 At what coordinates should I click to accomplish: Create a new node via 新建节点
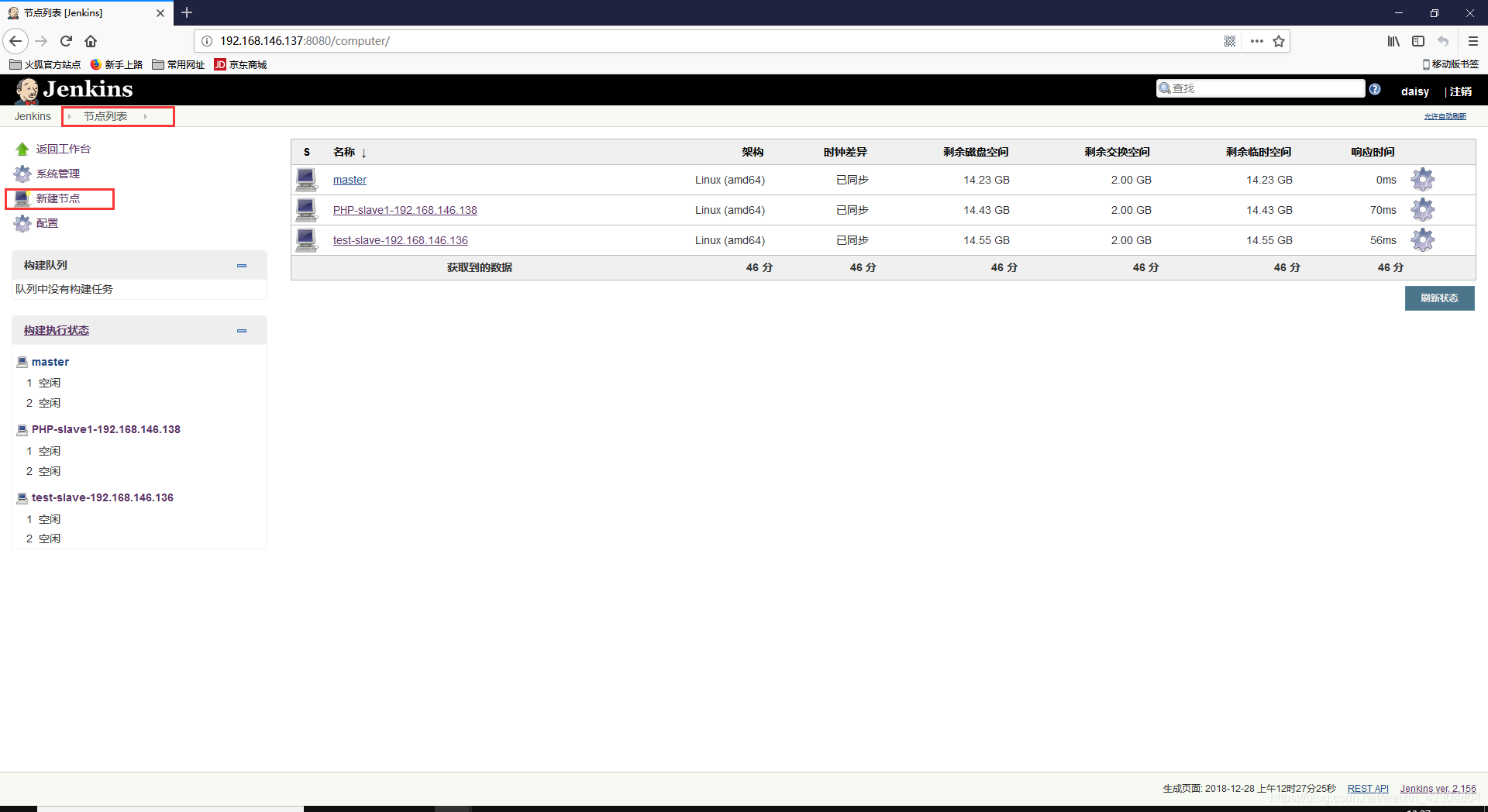tap(57, 198)
